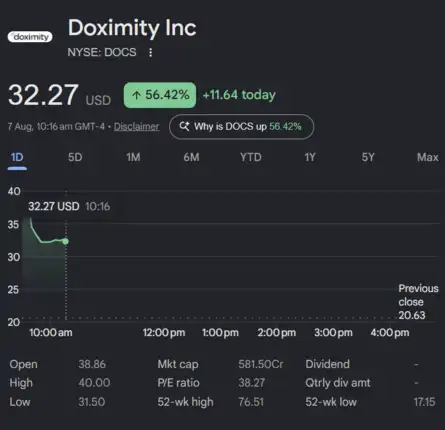
Task: Click the 4:00 pm axis label
Action: coord(390,332)
